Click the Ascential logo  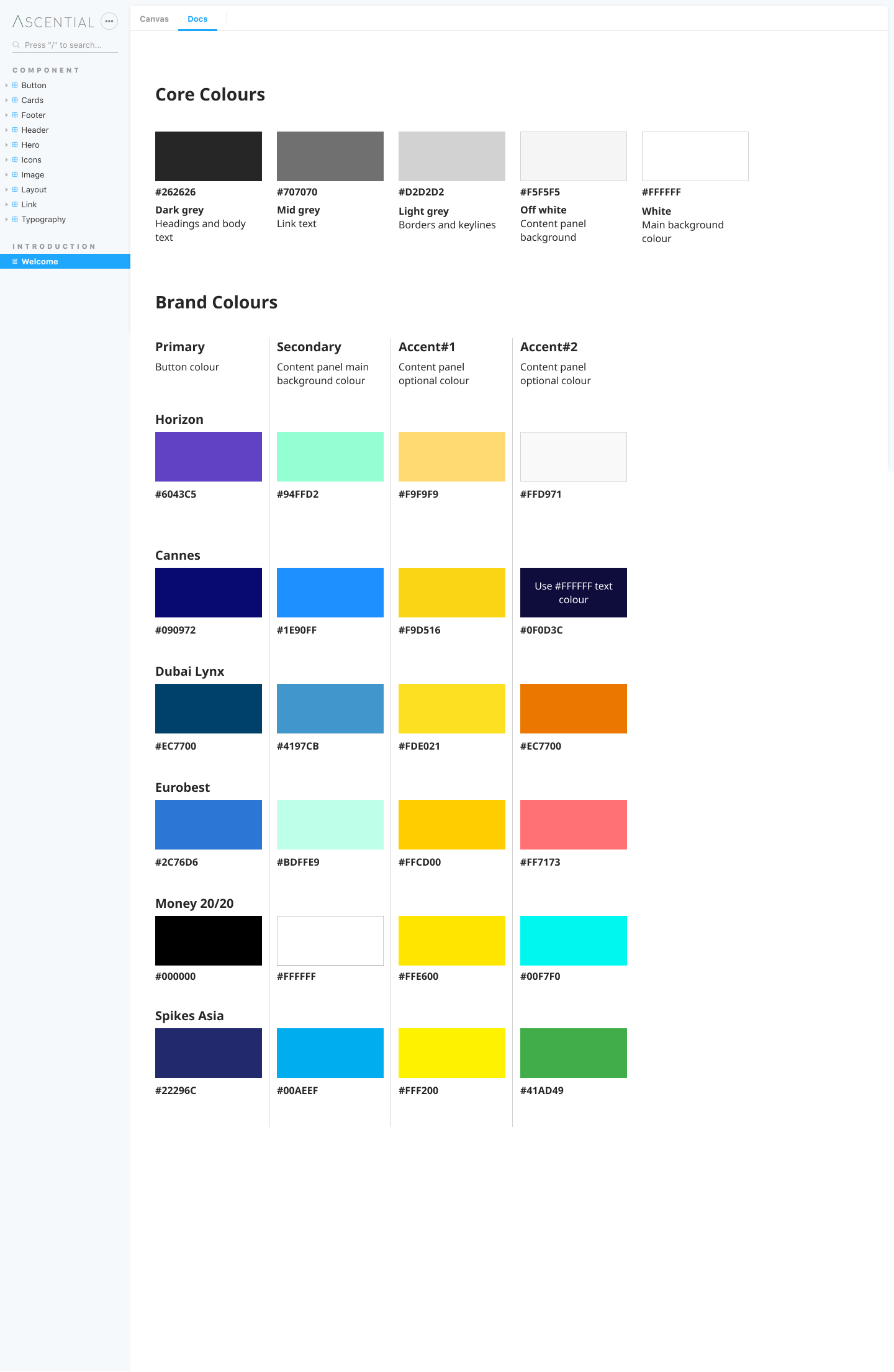coord(53,22)
